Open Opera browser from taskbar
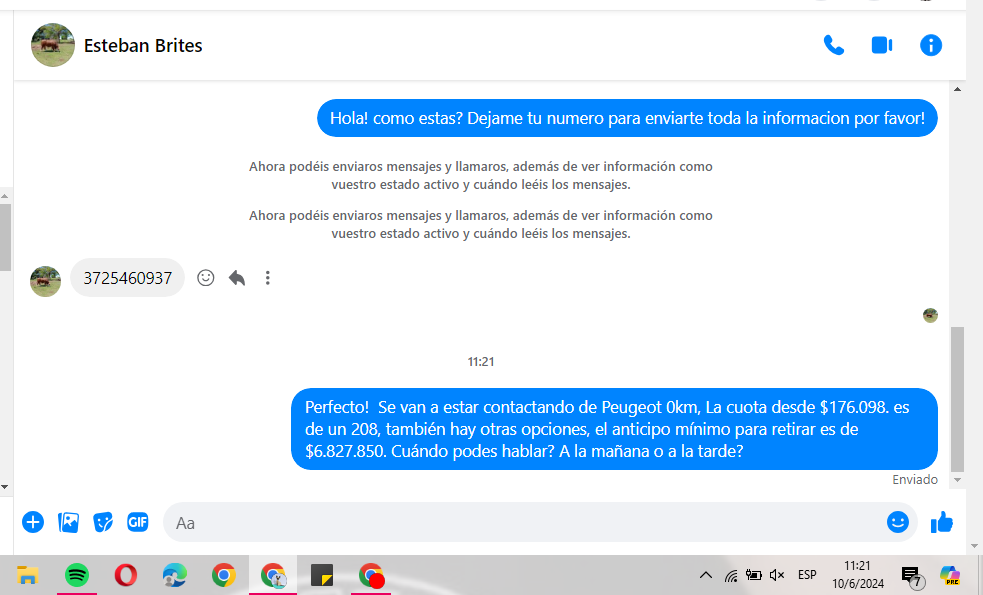The image size is (983, 595). [126, 575]
